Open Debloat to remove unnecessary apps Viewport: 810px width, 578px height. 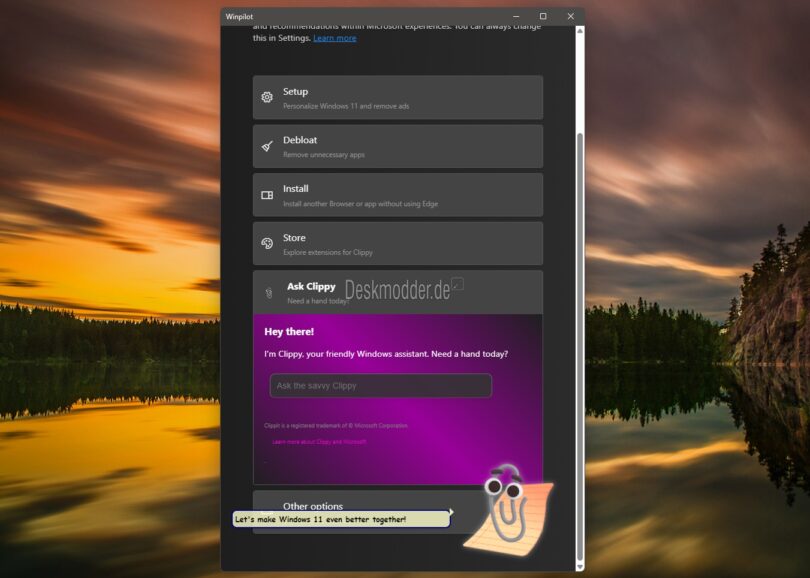click(397, 146)
